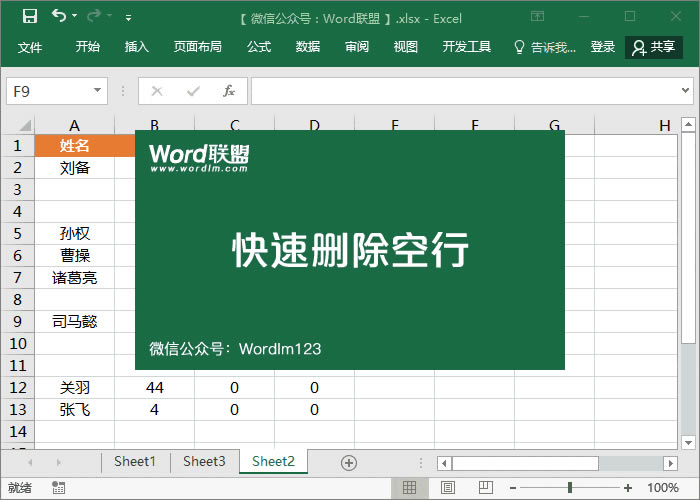
Task: Click the Save icon in title bar
Action: tap(30, 17)
